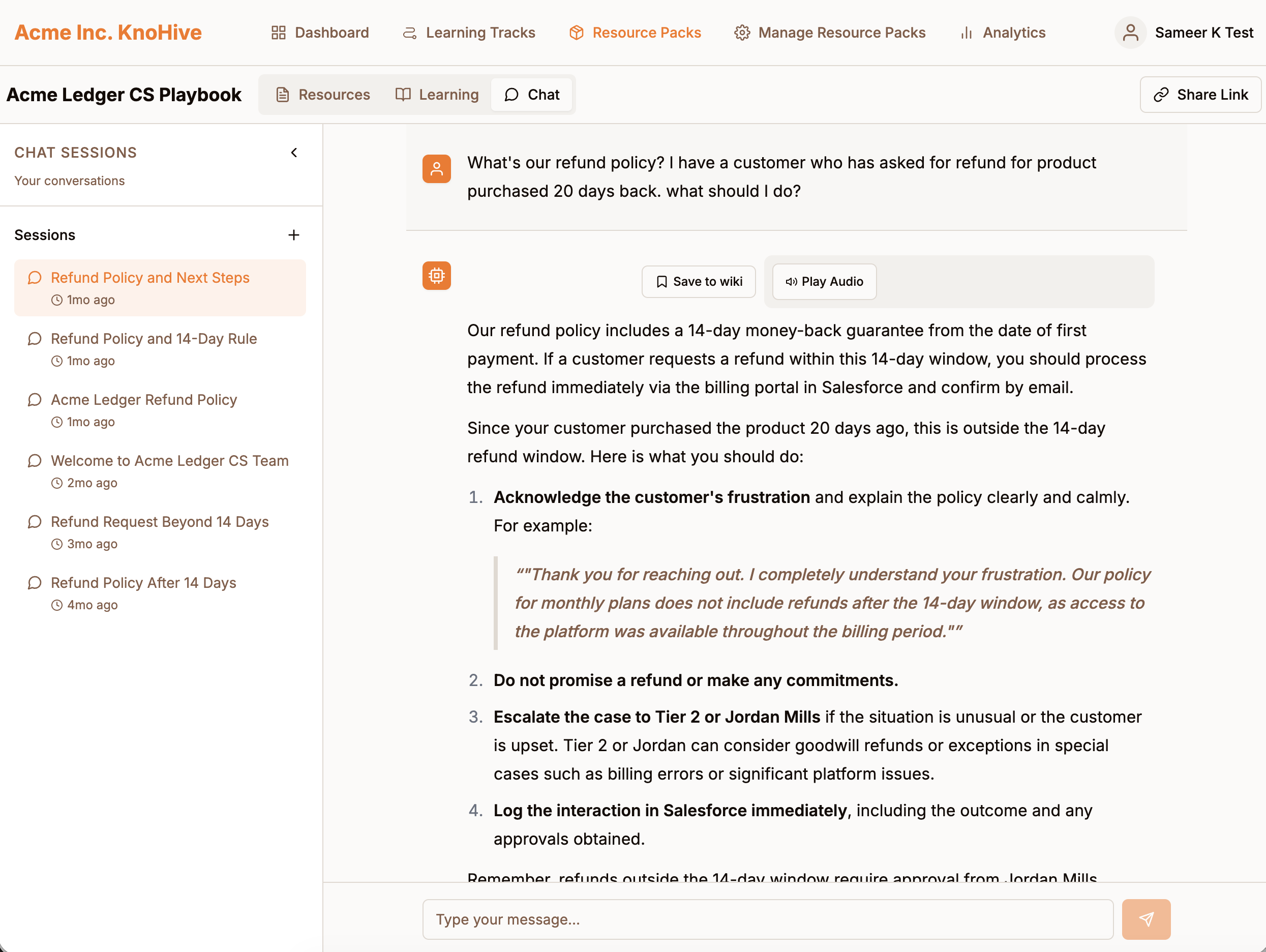This screenshot has height=952, width=1266.
Task: Click the '4mo ago' timestamp
Action: pyautogui.click(x=92, y=605)
